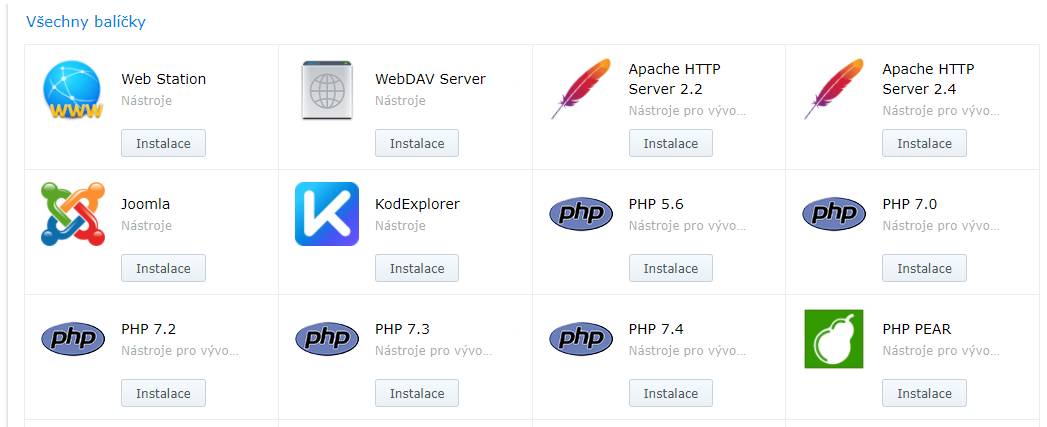
Task: Install the Web Station package
Action: pyautogui.click(x=164, y=144)
